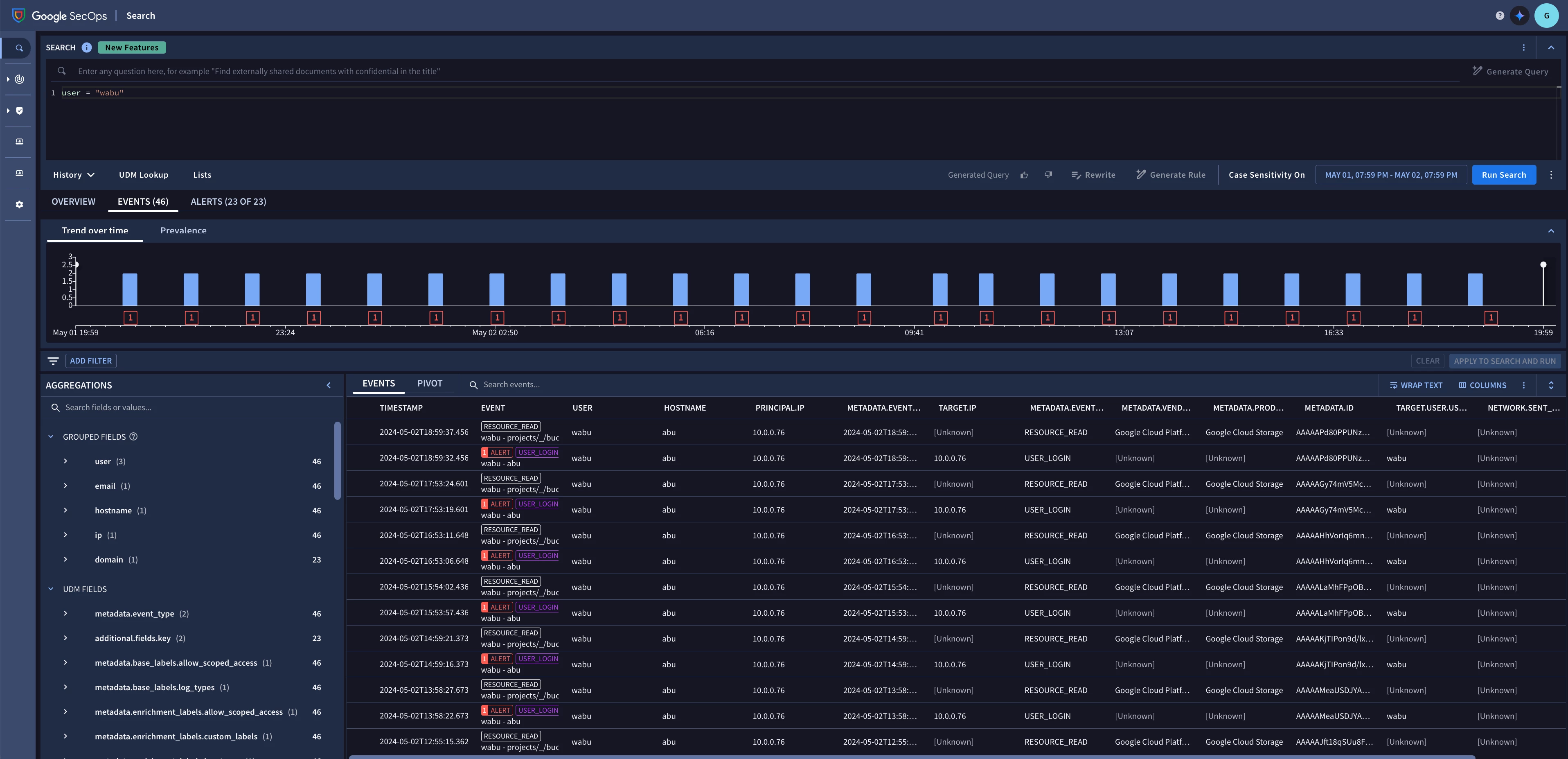Open the help question mark icon
The height and width of the screenshot is (759, 1568).
click(1499, 16)
